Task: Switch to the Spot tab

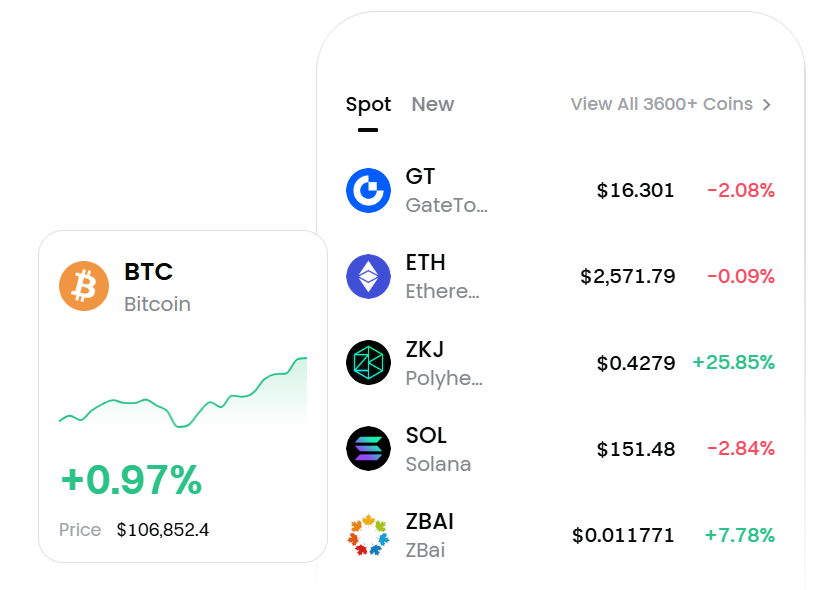Action: point(368,104)
